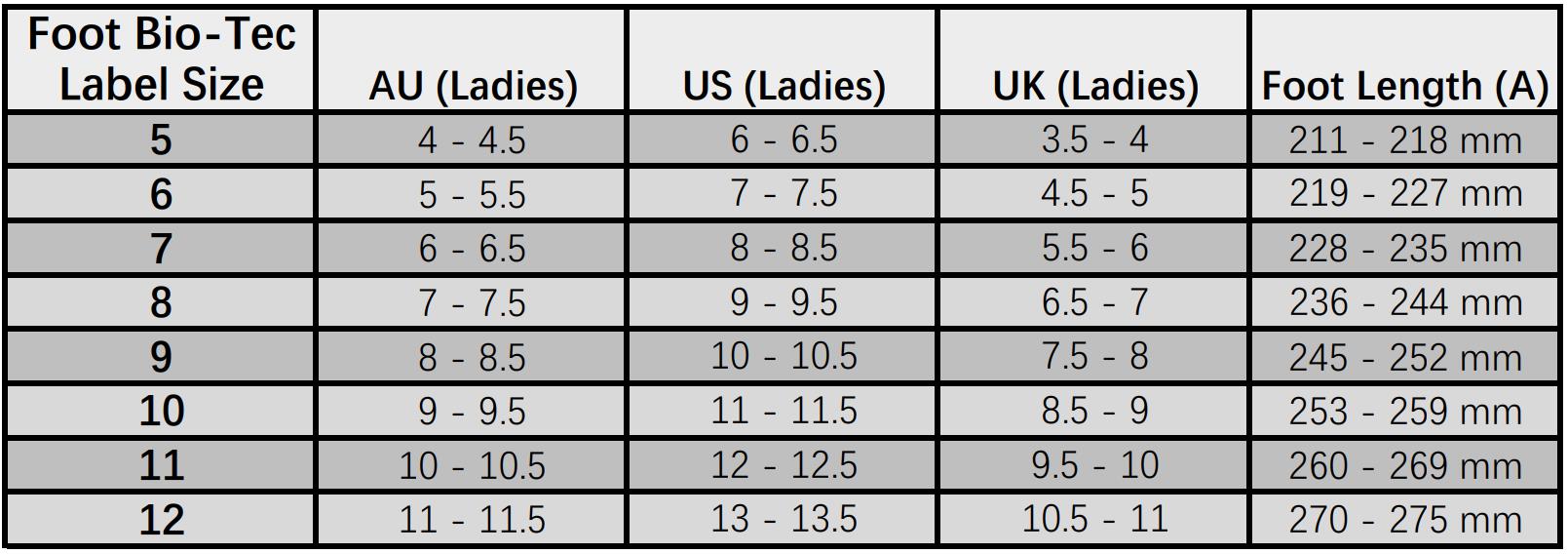Click US size 10 - 10.5 cell
This screenshot has height=554, width=1568.
tap(784, 357)
